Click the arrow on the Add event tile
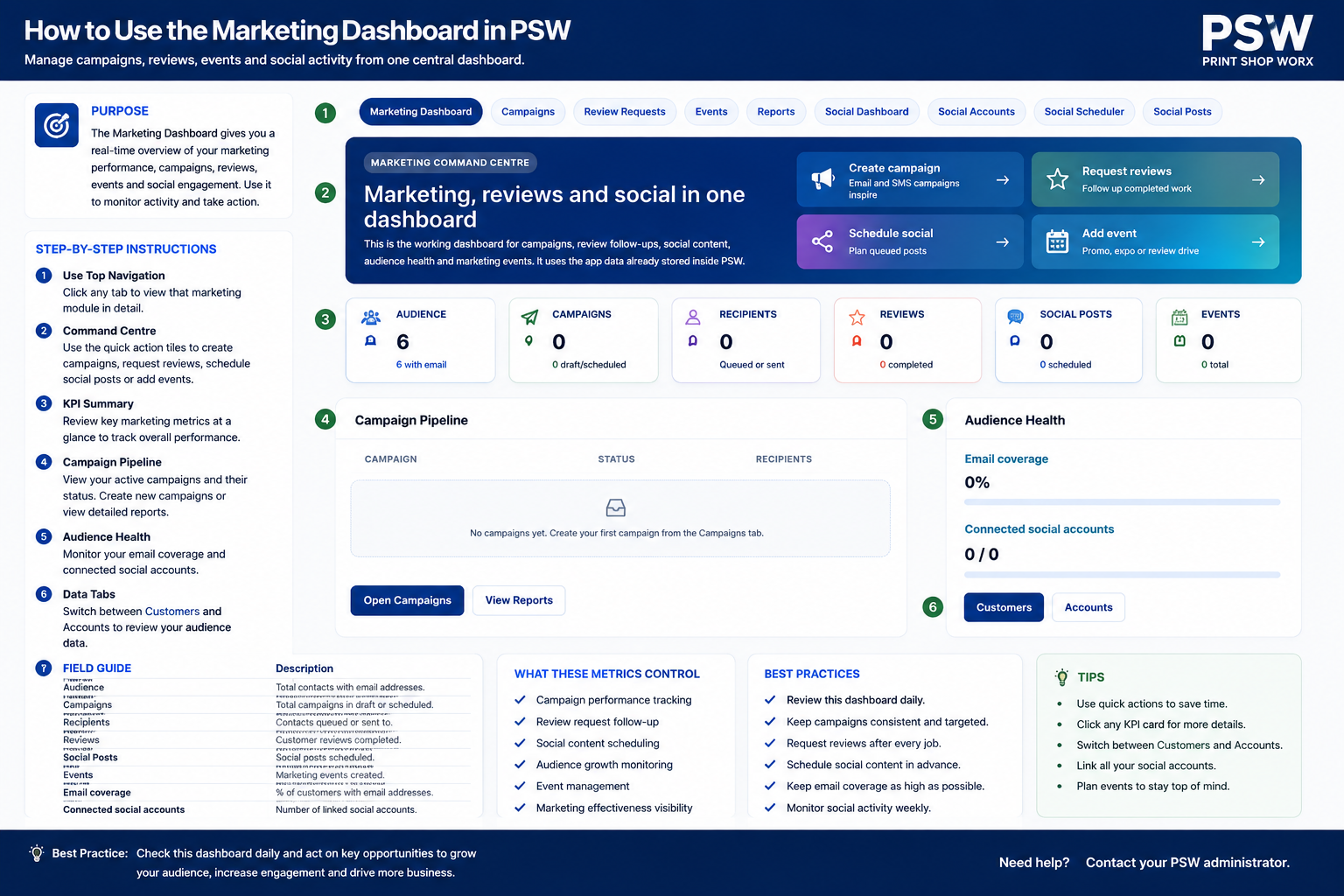This screenshot has height=896, width=1344. point(1258,241)
